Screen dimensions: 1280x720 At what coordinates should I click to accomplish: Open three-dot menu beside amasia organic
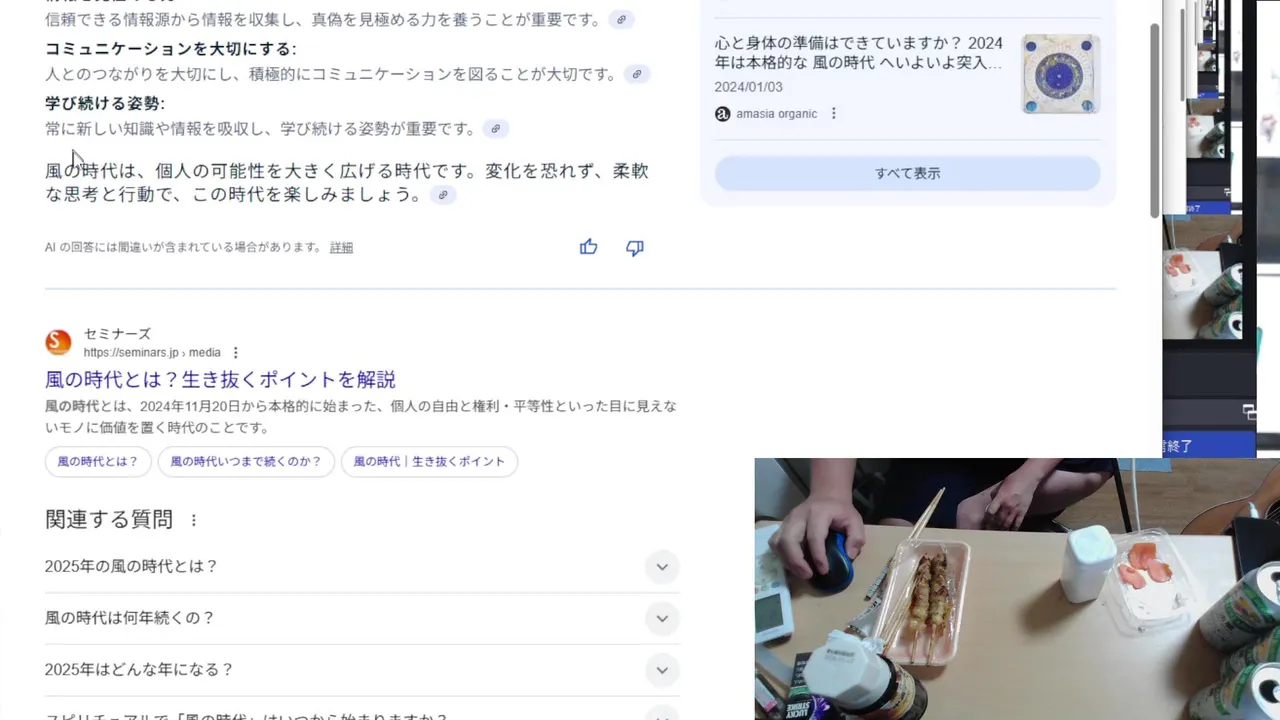(x=834, y=114)
